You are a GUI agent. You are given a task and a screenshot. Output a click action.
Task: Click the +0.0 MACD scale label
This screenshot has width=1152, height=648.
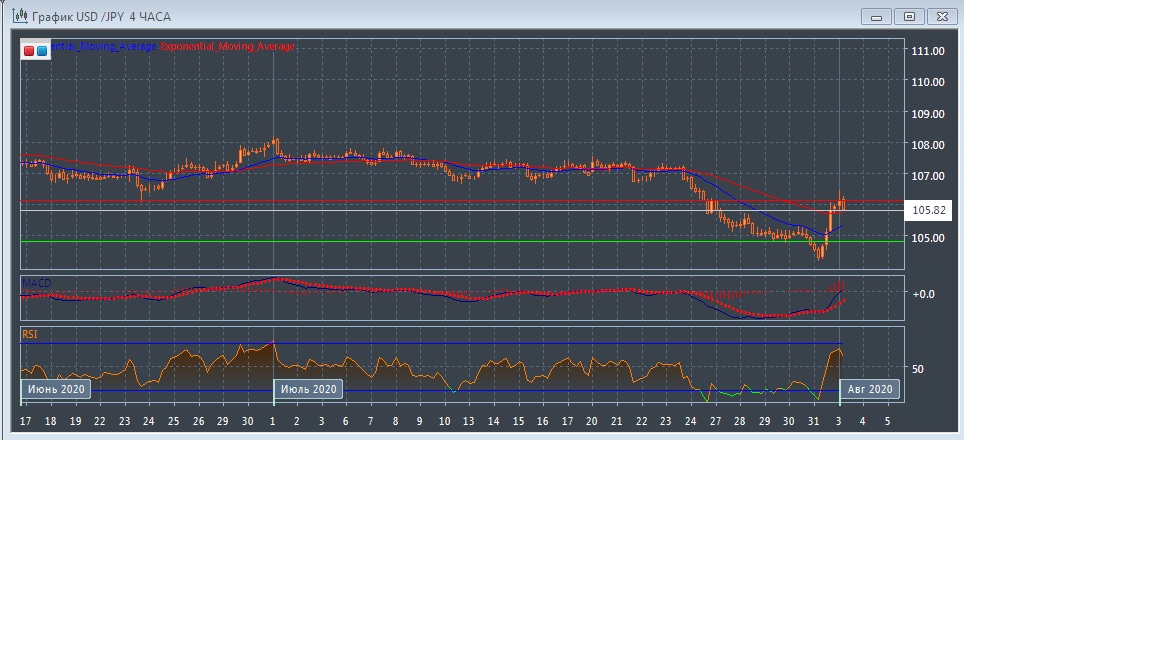(923, 294)
